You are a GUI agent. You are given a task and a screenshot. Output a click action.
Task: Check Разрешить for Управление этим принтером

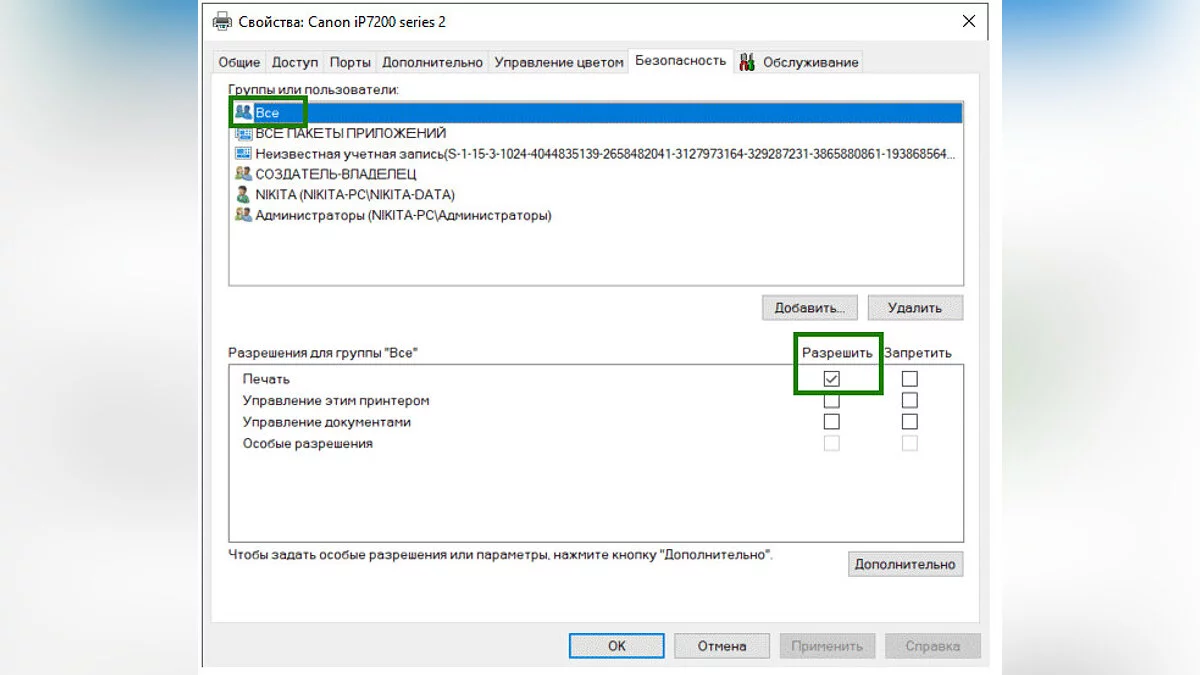tap(831, 400)
